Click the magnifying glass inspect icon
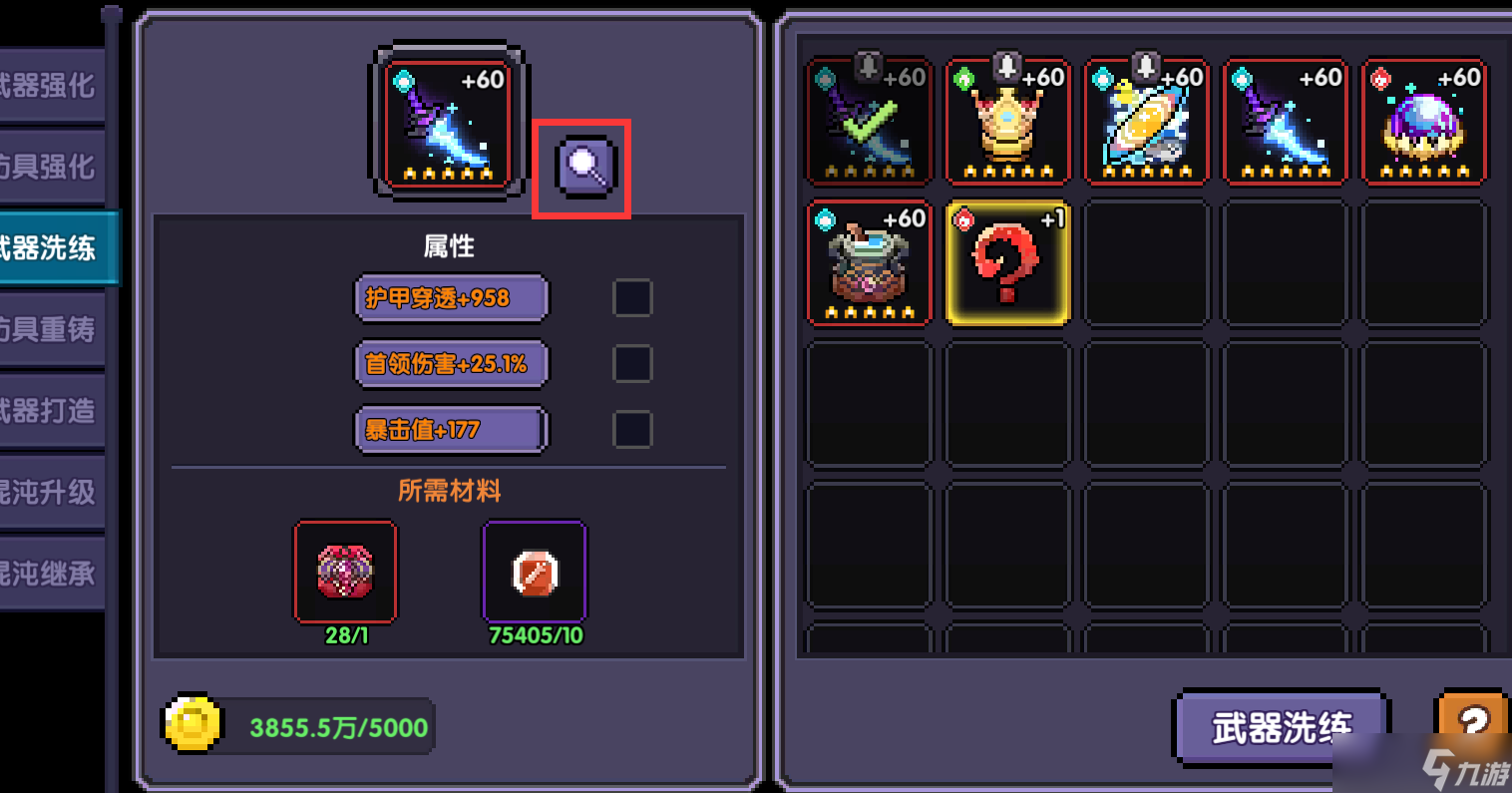1512x793 pixels. [584, 168]
